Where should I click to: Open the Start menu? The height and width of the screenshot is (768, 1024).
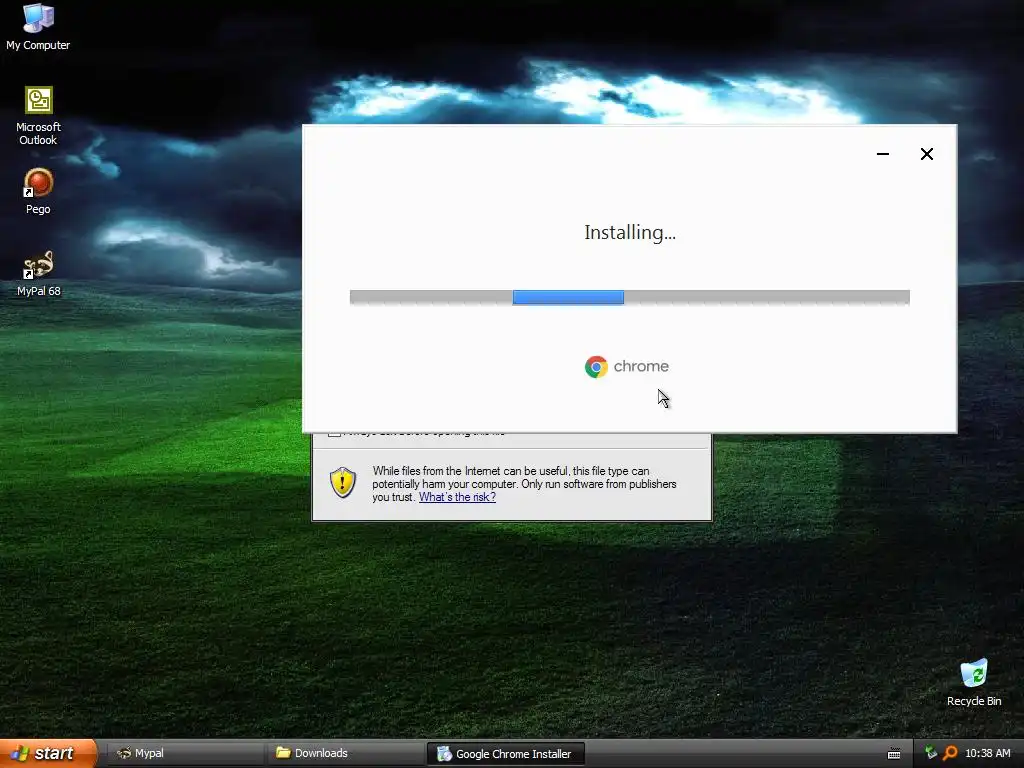tap(48, 754)
